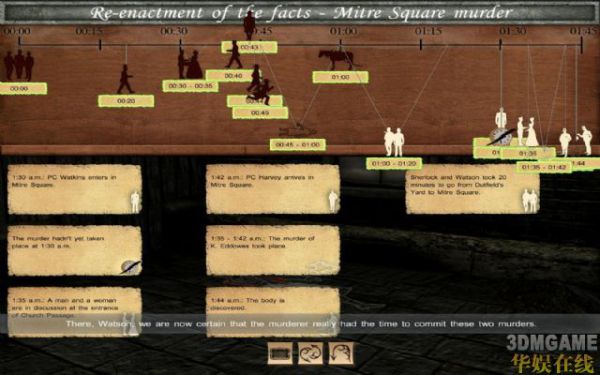Image resolution: width=600 pixels, height=375 pixels.
Task: Select the lying body silhouette above 00:45 - 01:00
Action: pos(298,131)
